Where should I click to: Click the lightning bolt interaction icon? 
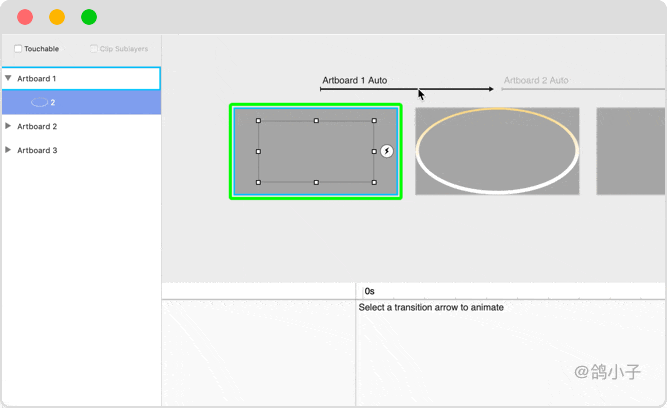[387, 151]
